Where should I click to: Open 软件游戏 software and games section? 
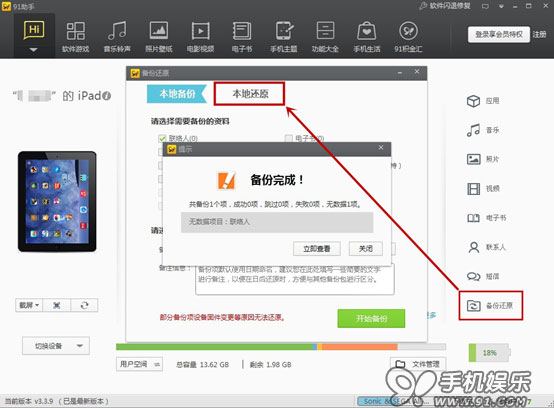pos(76,37)
